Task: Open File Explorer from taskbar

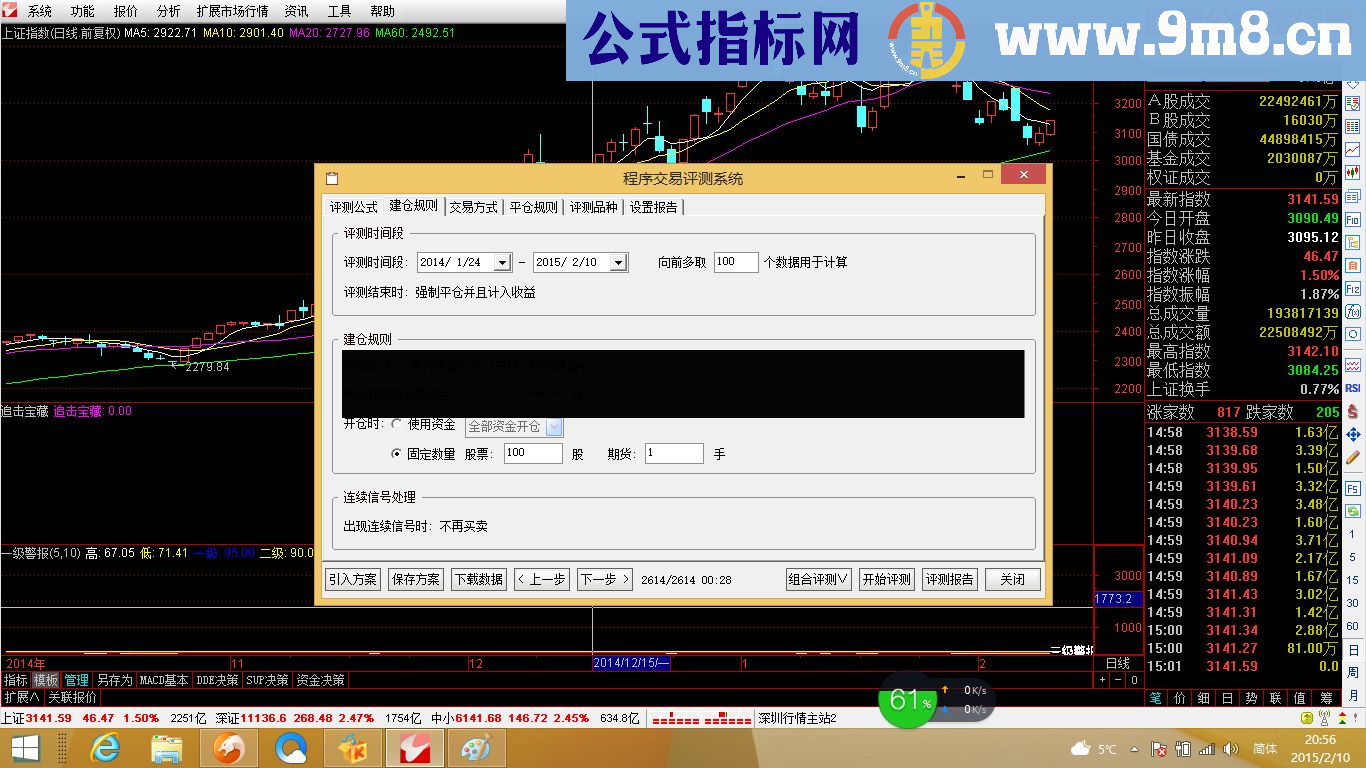Action: (166, 748)
